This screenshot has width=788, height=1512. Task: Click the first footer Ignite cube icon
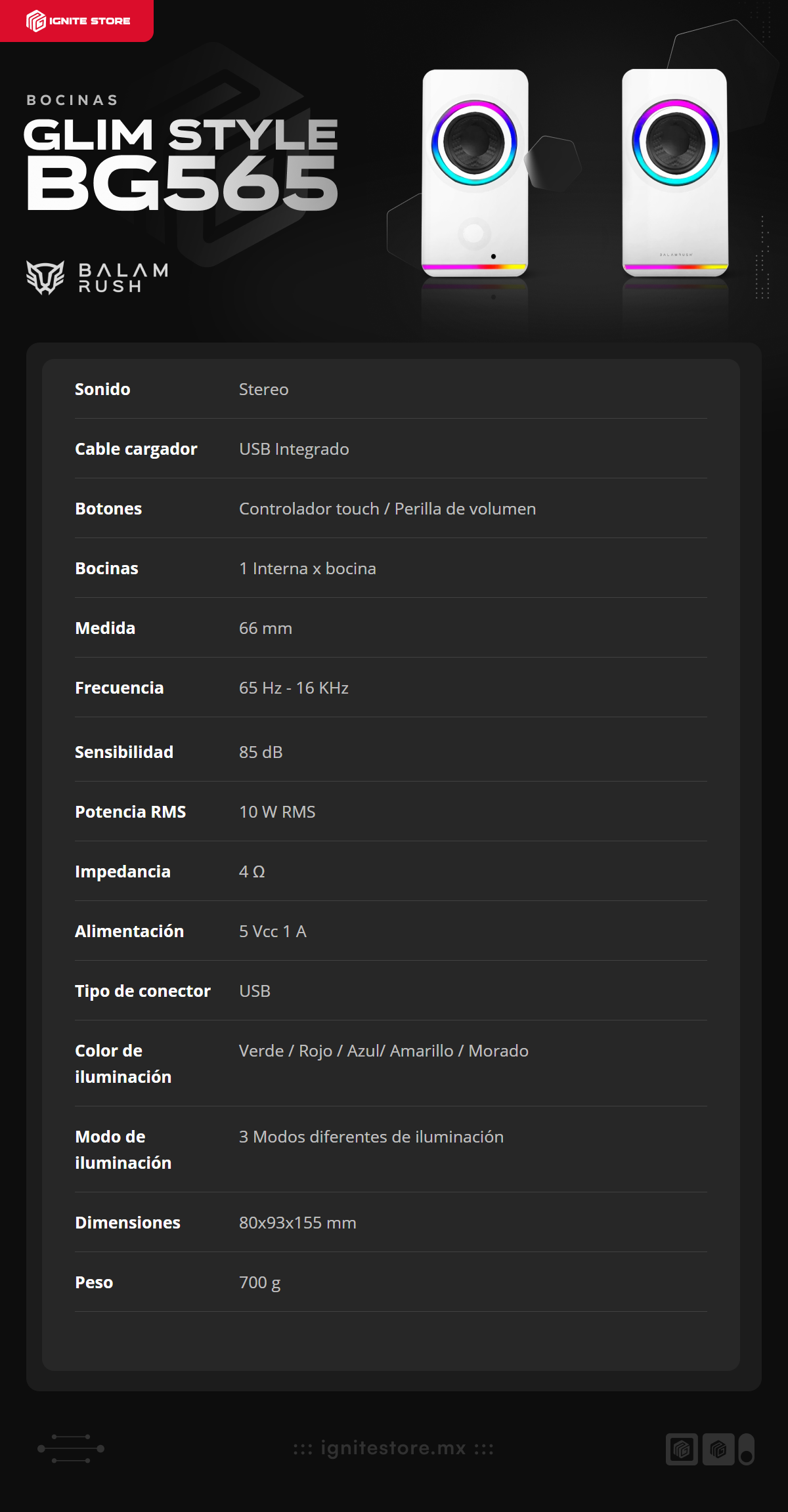(682, 1449)
